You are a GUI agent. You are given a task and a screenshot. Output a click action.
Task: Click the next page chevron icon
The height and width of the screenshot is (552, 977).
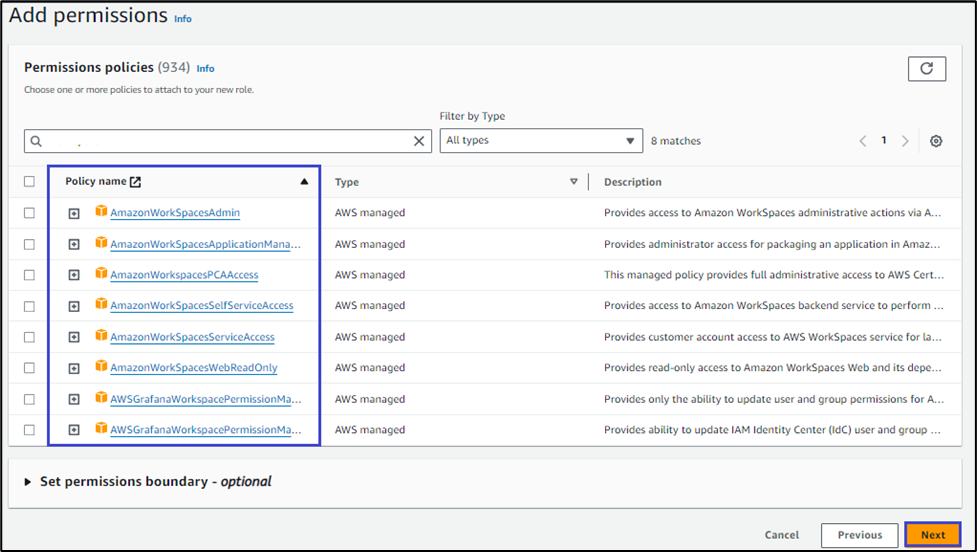tap(905, 141)
